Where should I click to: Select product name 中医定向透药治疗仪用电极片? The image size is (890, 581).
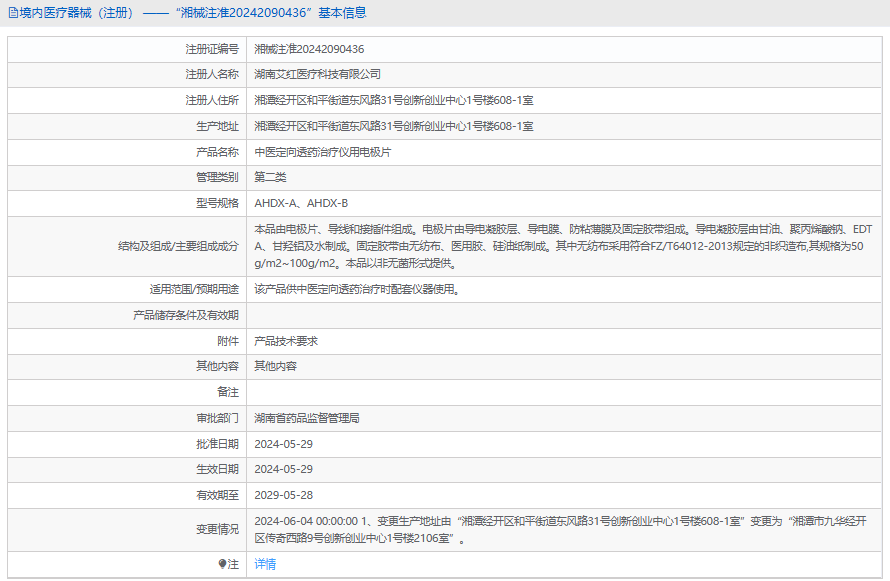322,152
